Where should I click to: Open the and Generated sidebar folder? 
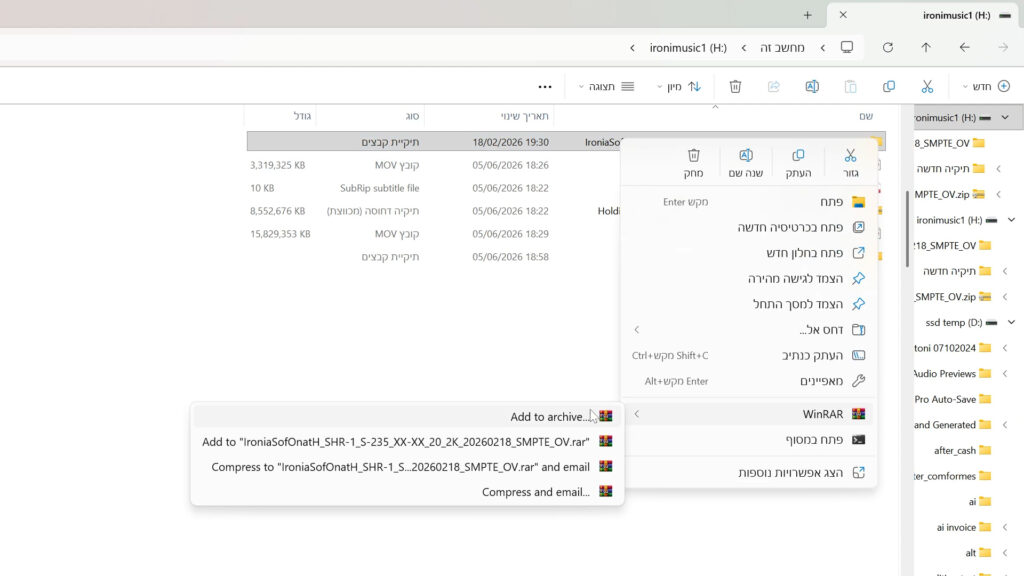[x=952, y=424]
